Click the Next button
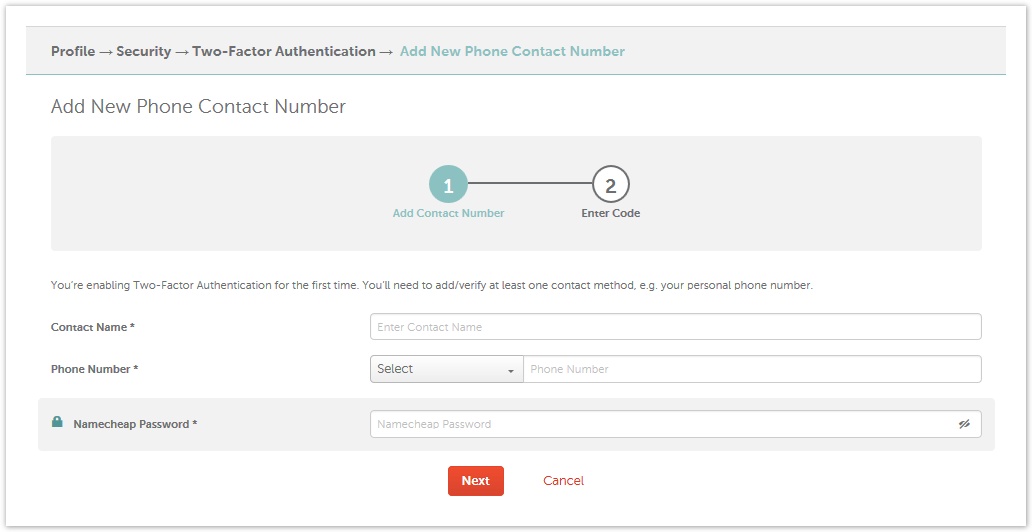Viewport: 1032px width, 532px height. click(x=476, y=481)
